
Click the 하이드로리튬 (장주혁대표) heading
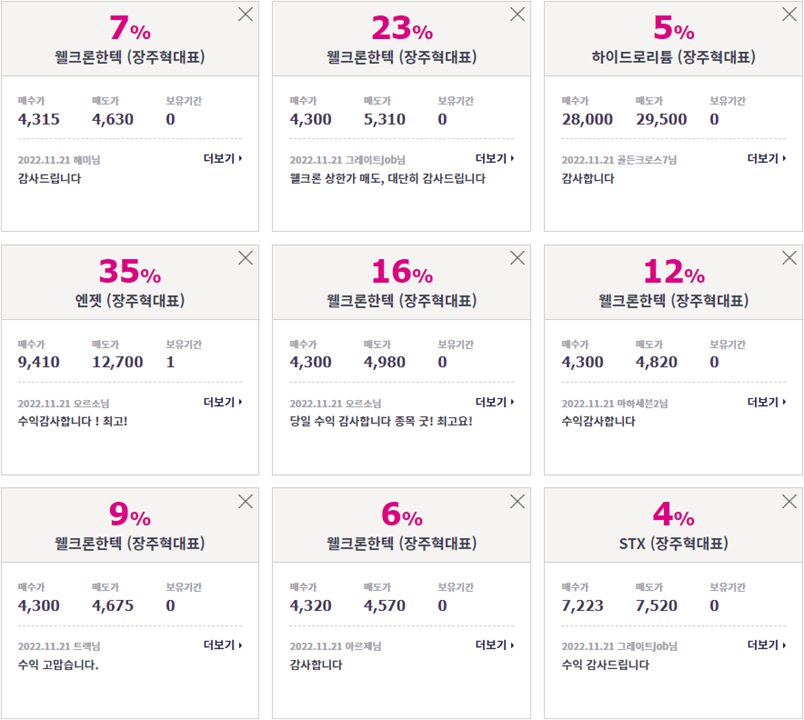(x=673, y=56)
